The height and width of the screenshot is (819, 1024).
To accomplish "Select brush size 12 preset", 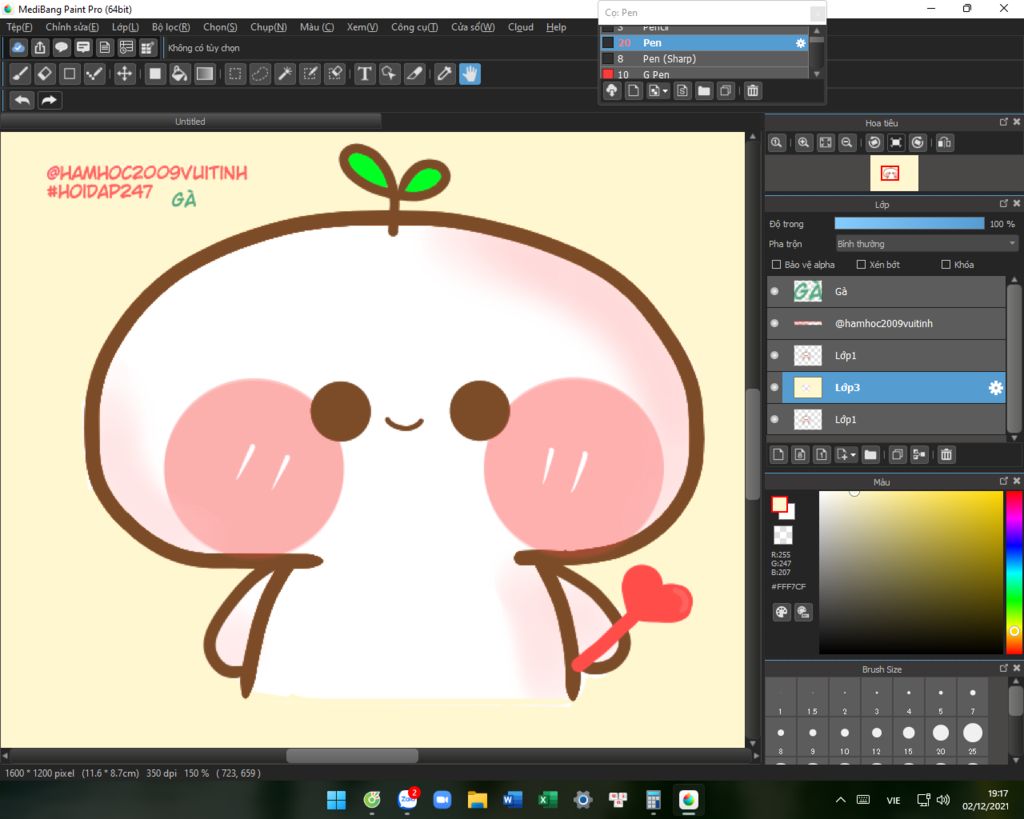I will (x=876, y=738).
